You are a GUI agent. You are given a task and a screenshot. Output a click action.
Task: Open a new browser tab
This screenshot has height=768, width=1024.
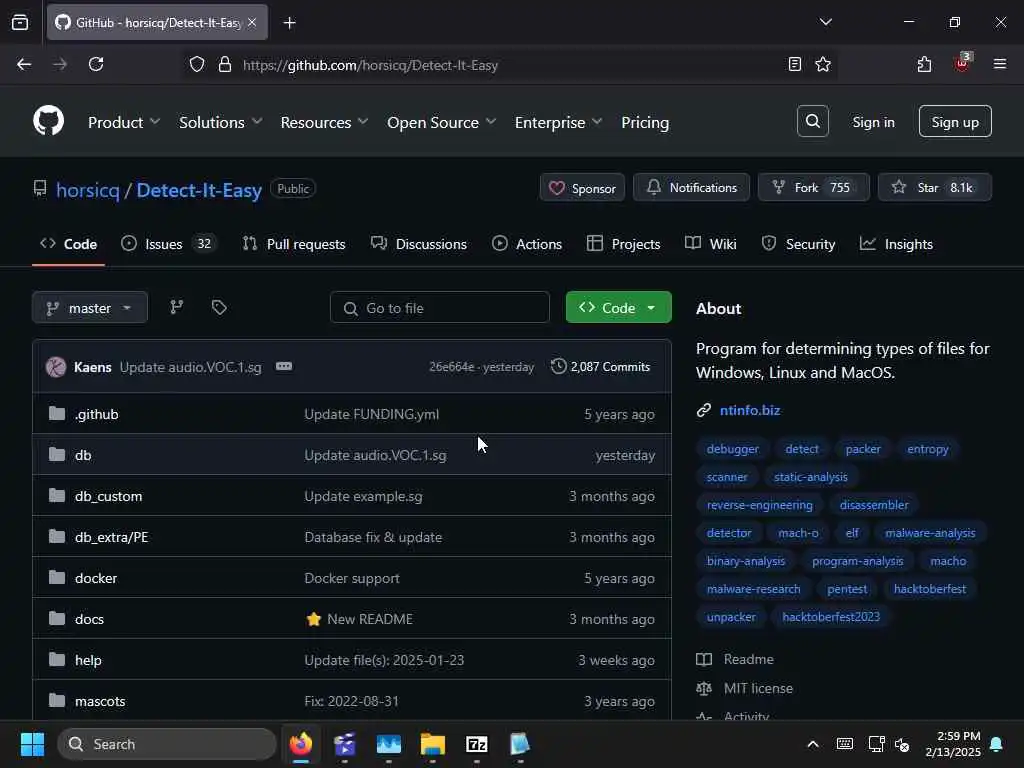tap(289, 23)
